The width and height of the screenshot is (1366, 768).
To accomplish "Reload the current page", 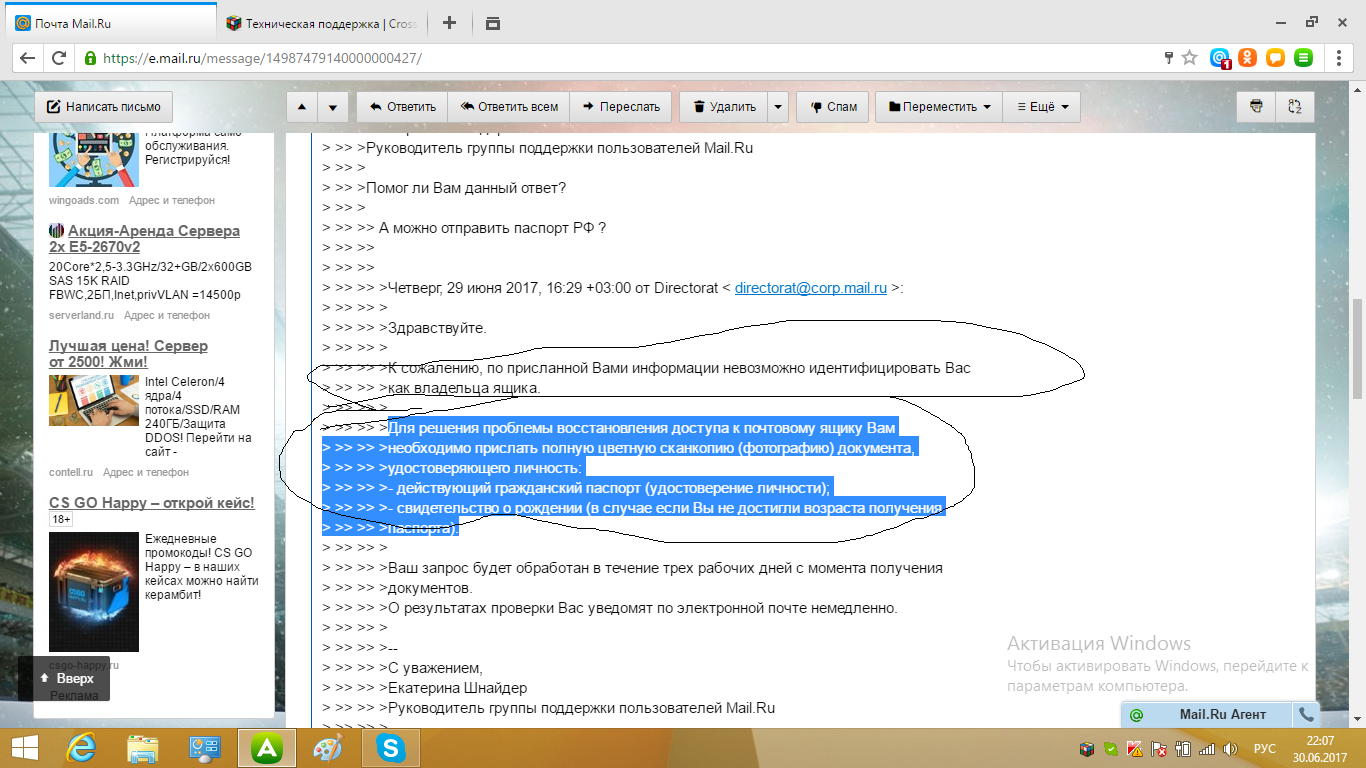I will [59, 58].
